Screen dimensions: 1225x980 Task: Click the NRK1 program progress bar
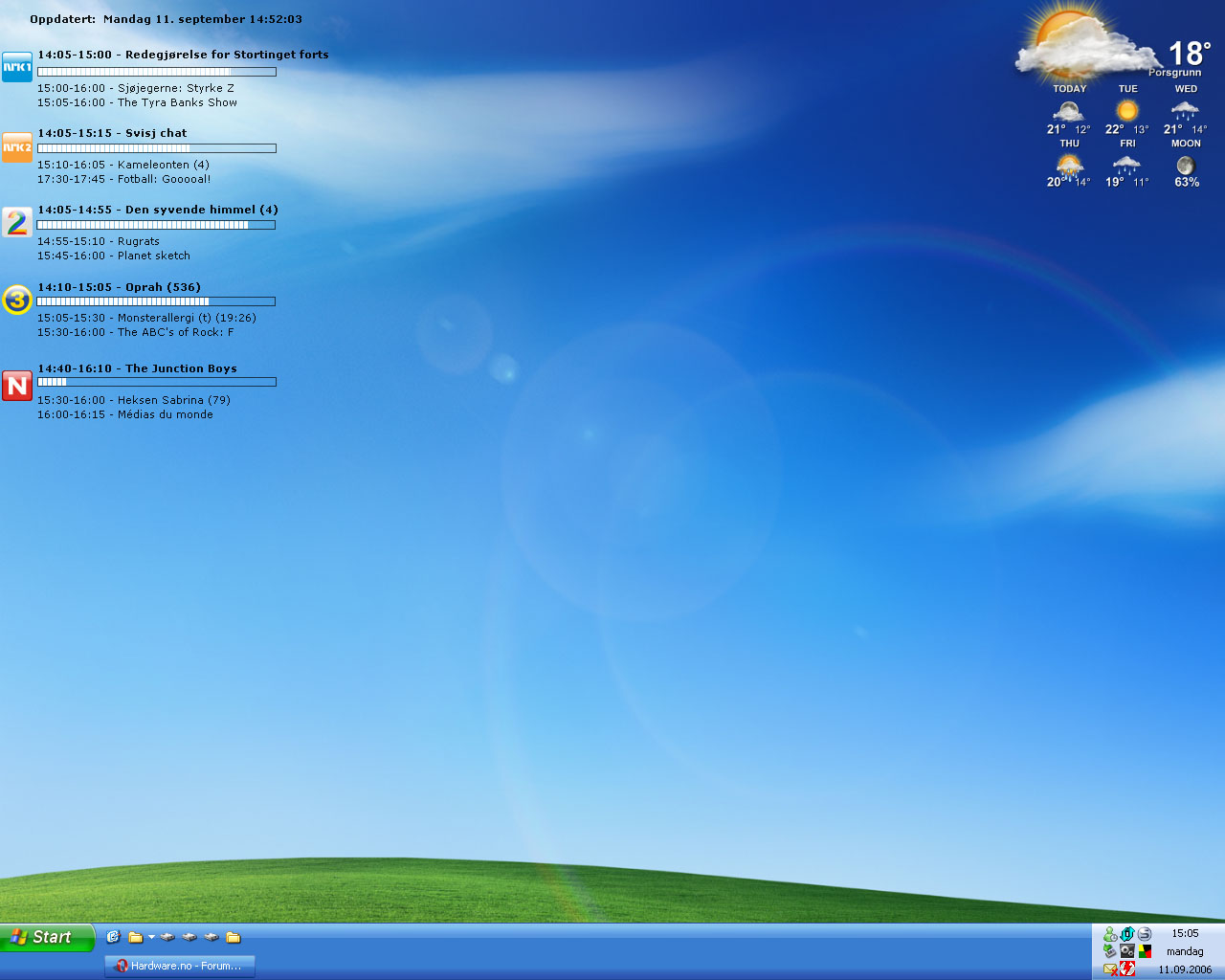click(x=157, y=72)
